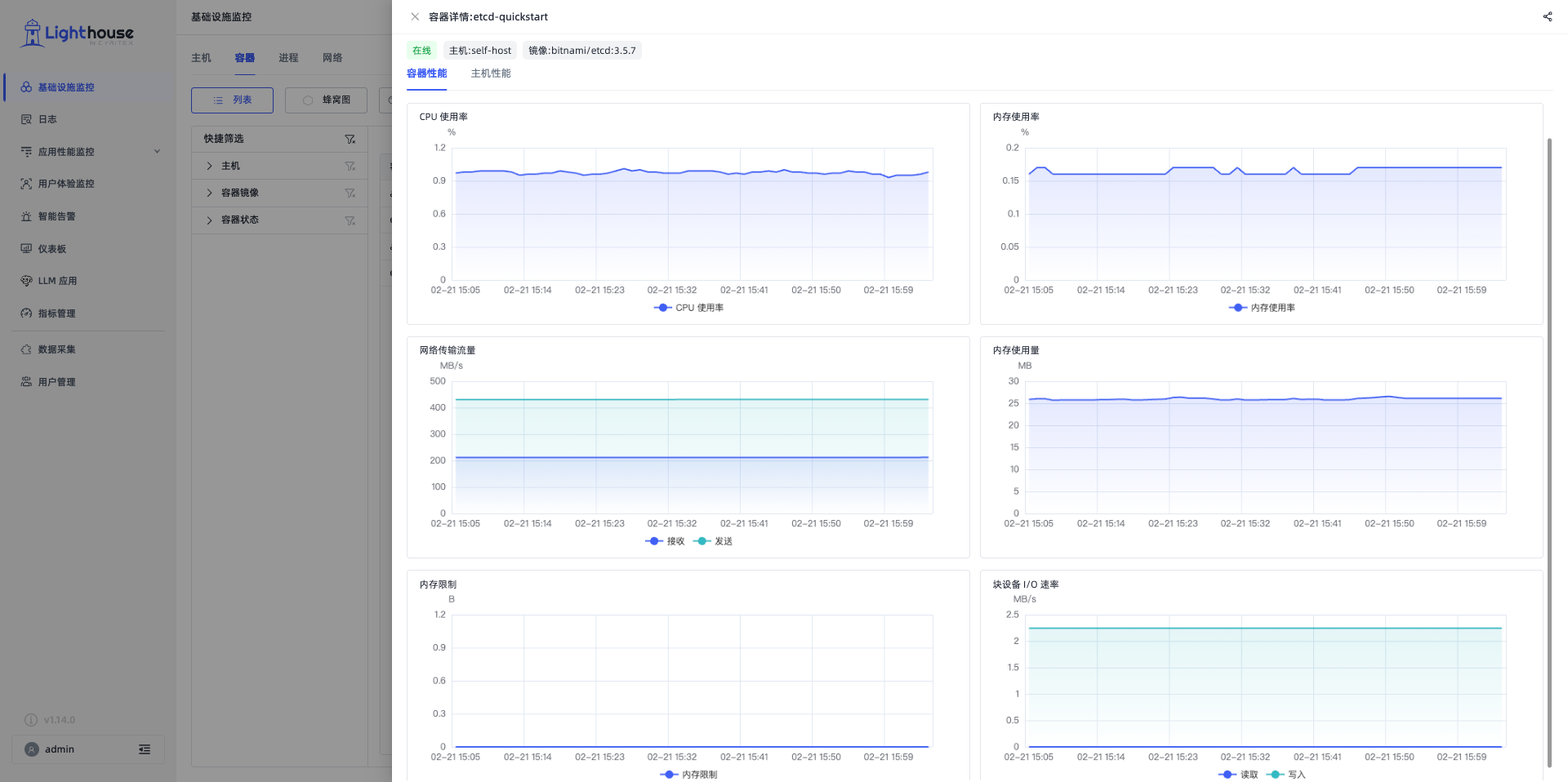Image resolution: width=1568 pixels, height=782 pixels.
Task: Select the 进程 tab in infrastructure monitoring
Action: pos(288,58)
